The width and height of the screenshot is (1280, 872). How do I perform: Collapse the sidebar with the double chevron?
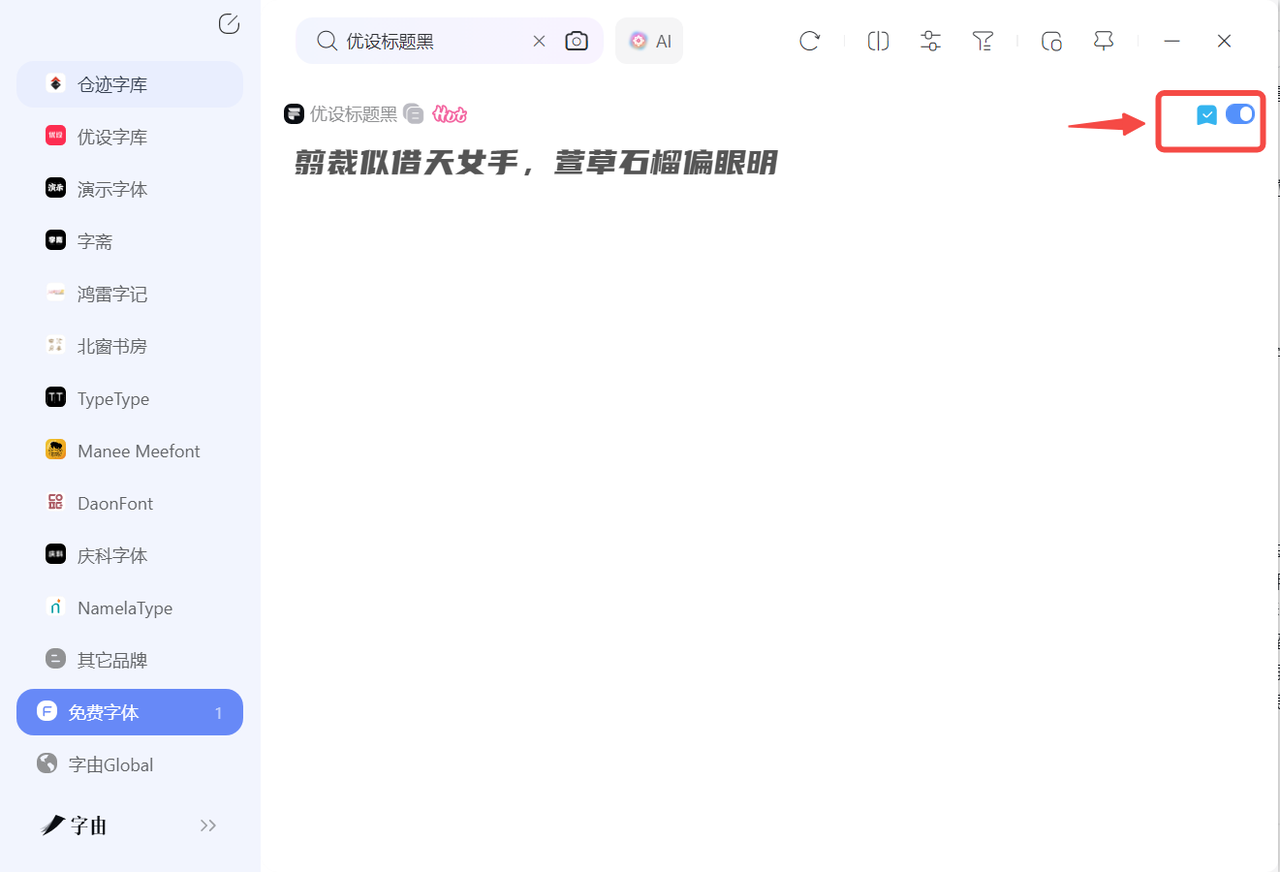point(208,825)
